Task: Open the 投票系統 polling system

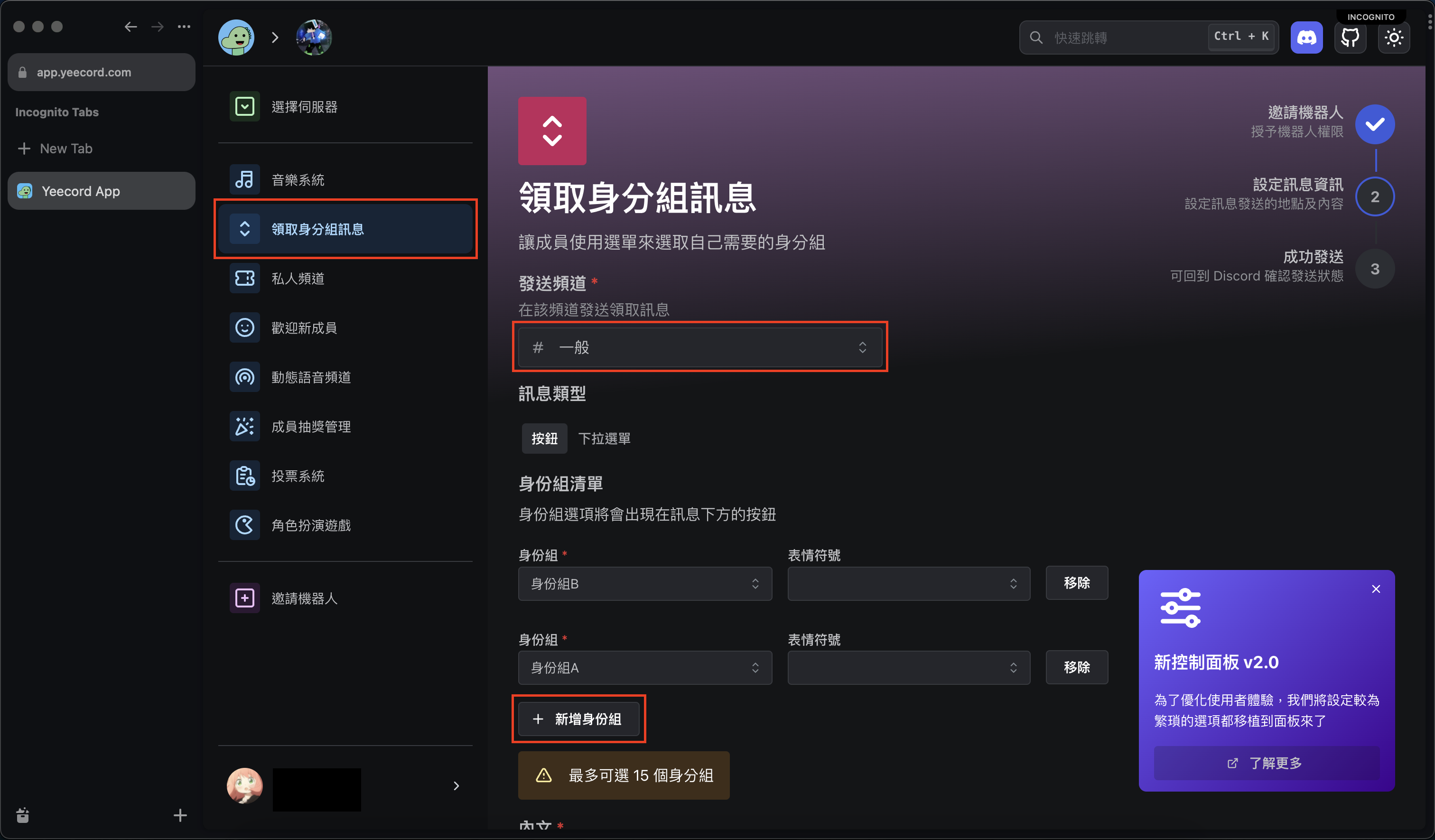Action: tap(297, 476)
